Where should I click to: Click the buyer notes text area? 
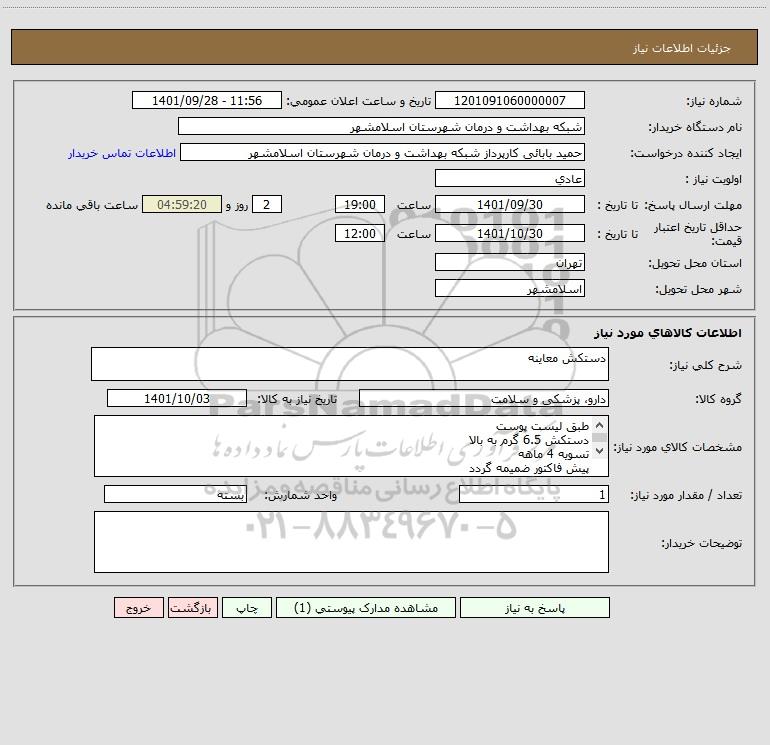[351, 542]
